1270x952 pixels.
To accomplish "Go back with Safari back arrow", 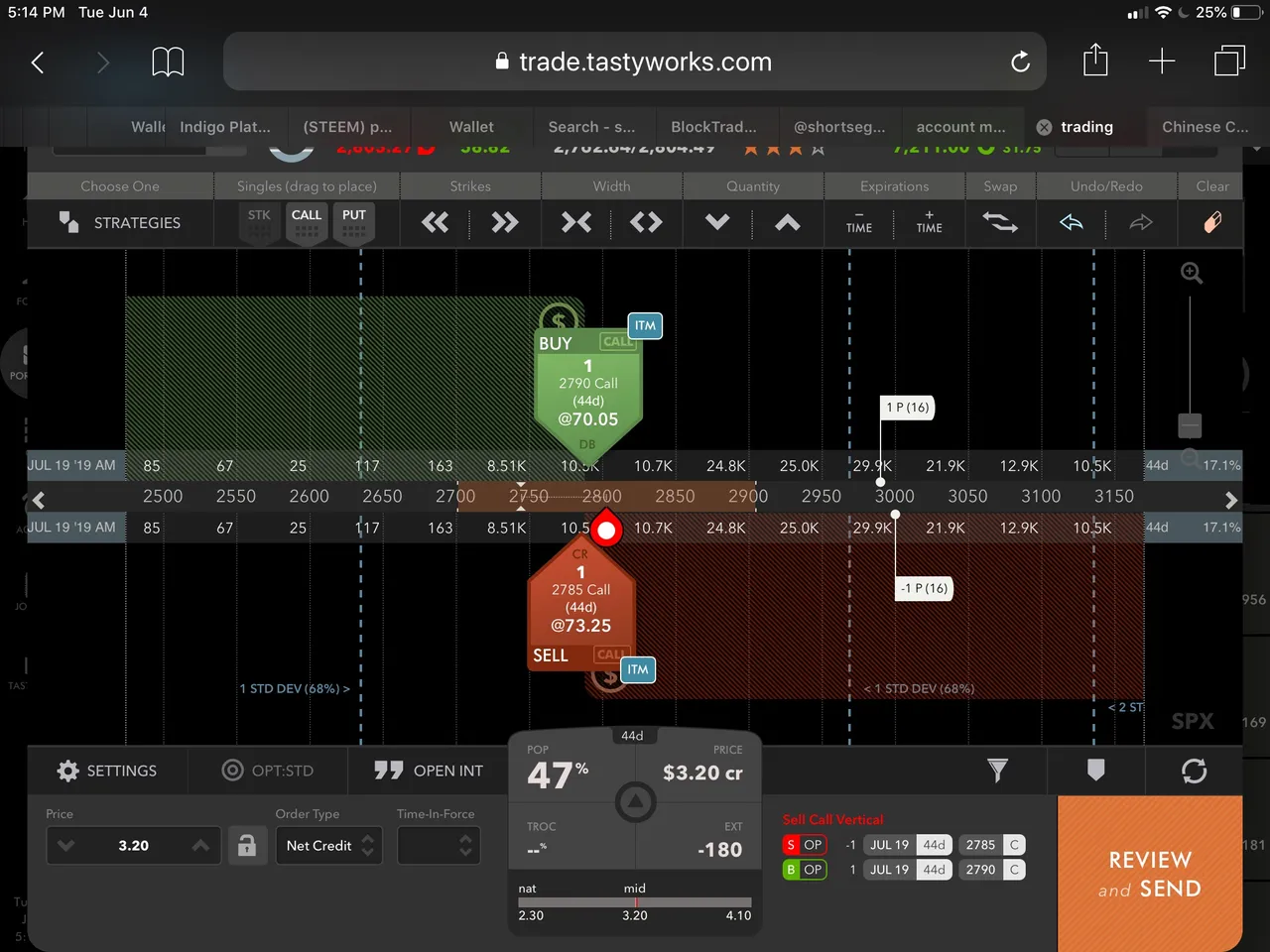I will [x=38, y=62].
